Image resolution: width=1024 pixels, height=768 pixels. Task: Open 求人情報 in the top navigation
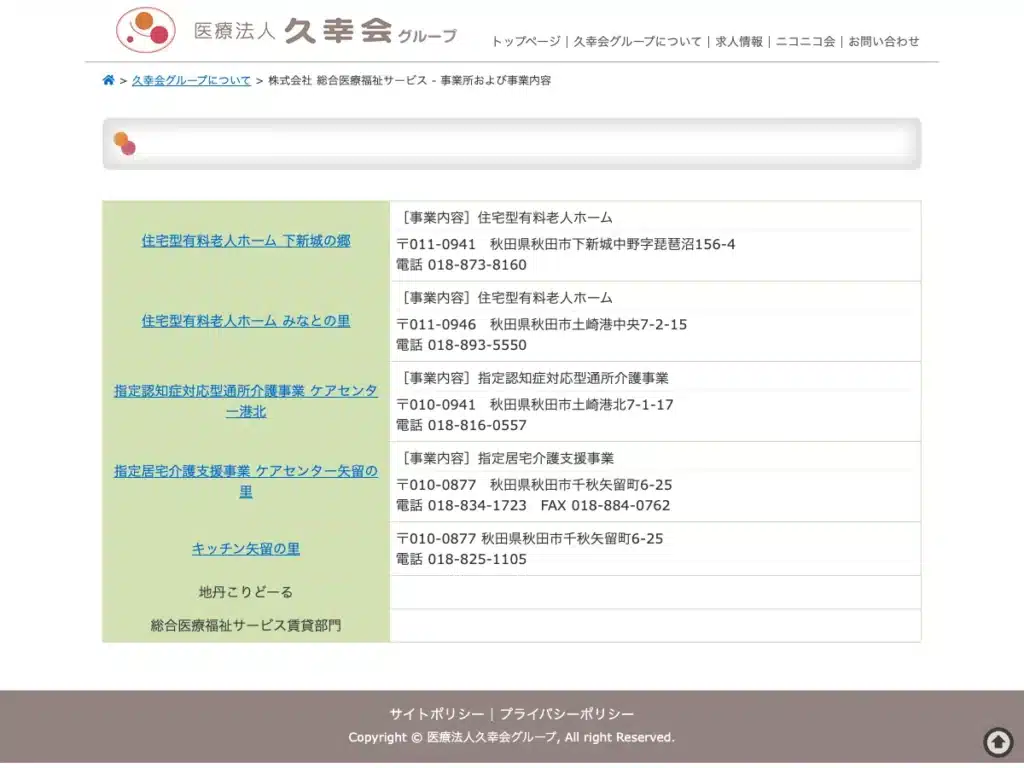[x=739, y=42]
